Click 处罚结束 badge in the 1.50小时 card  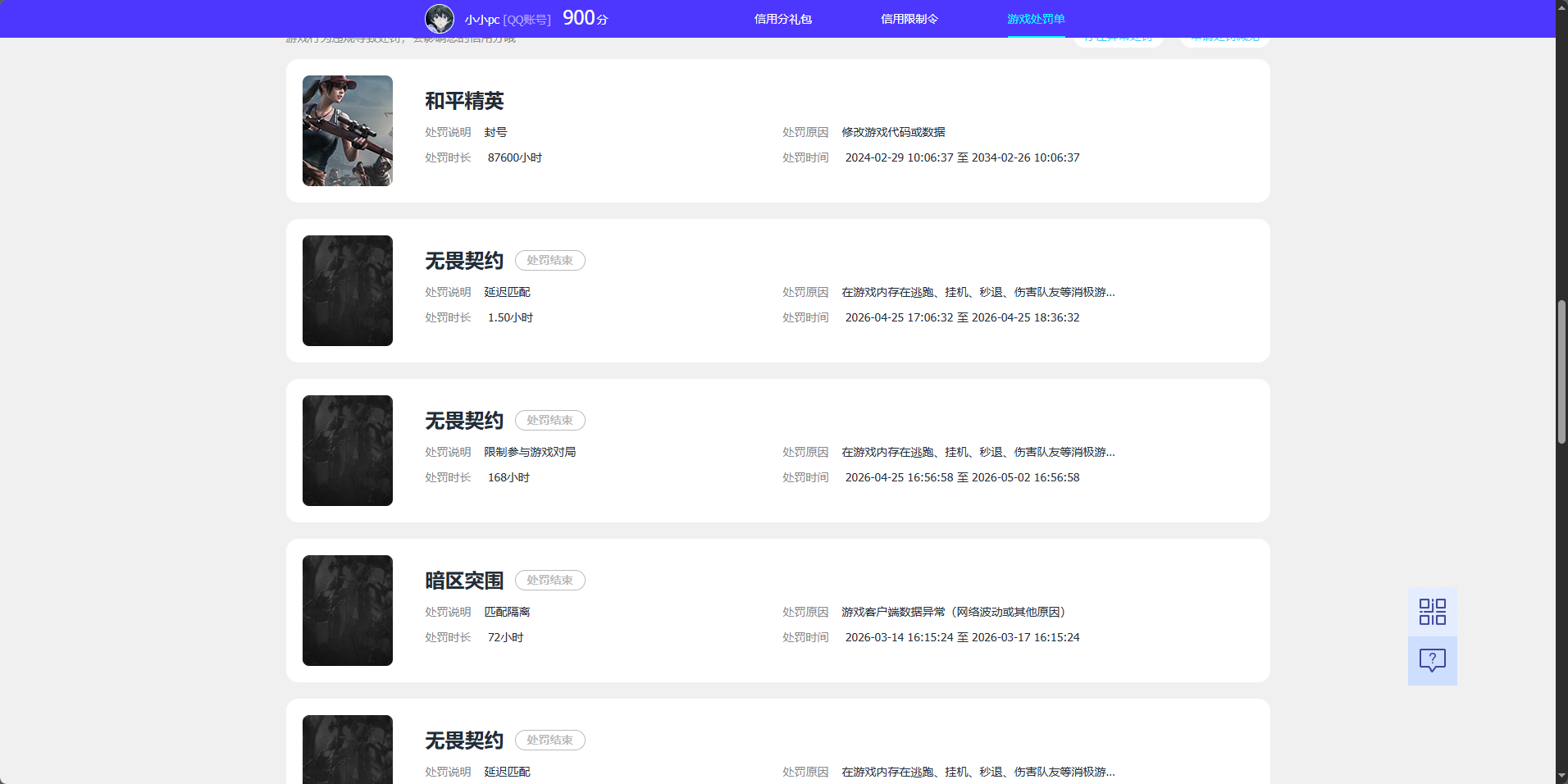click(x=550, y=260)
